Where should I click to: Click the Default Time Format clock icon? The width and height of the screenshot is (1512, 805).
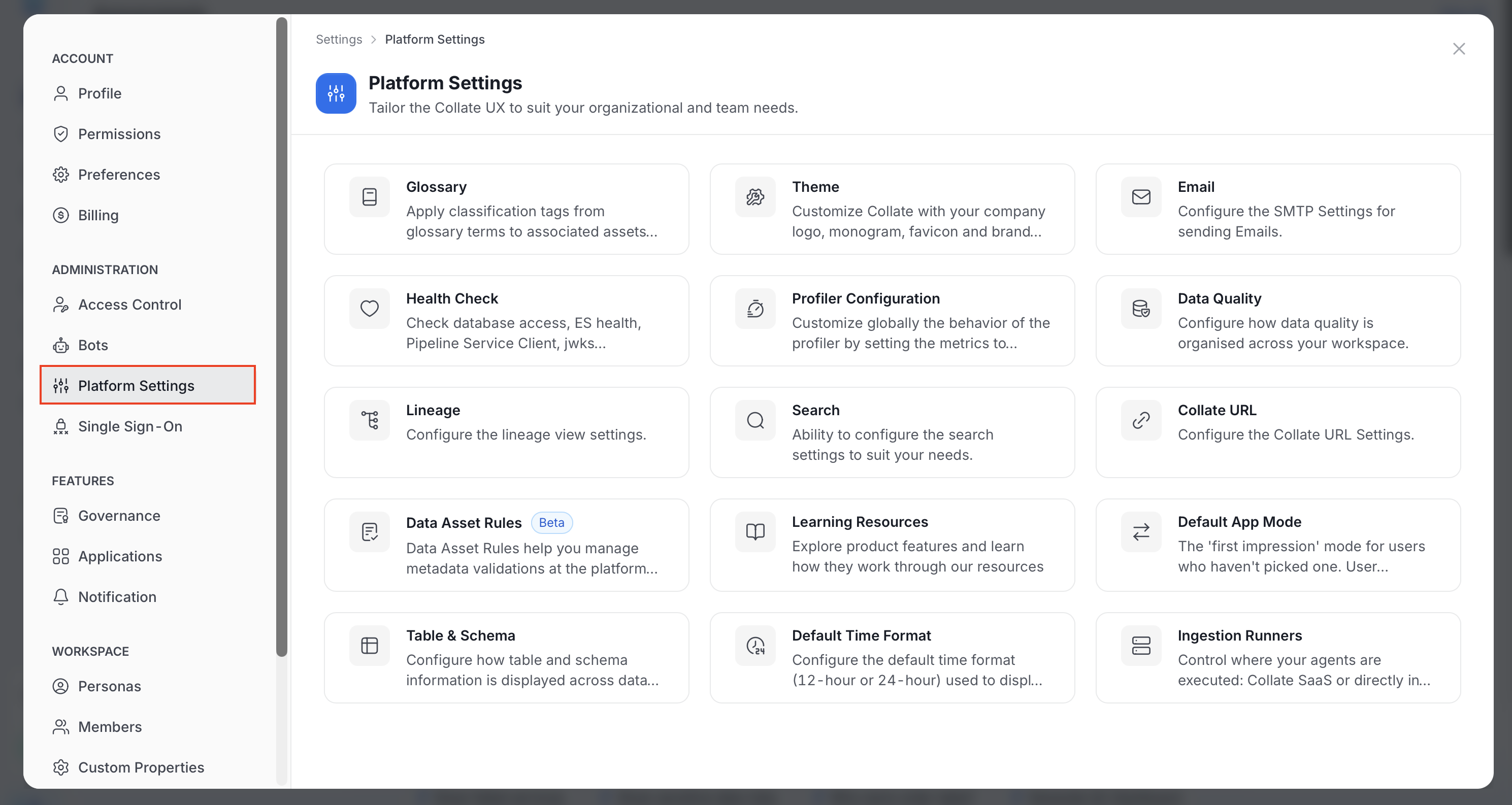[755, 646]
